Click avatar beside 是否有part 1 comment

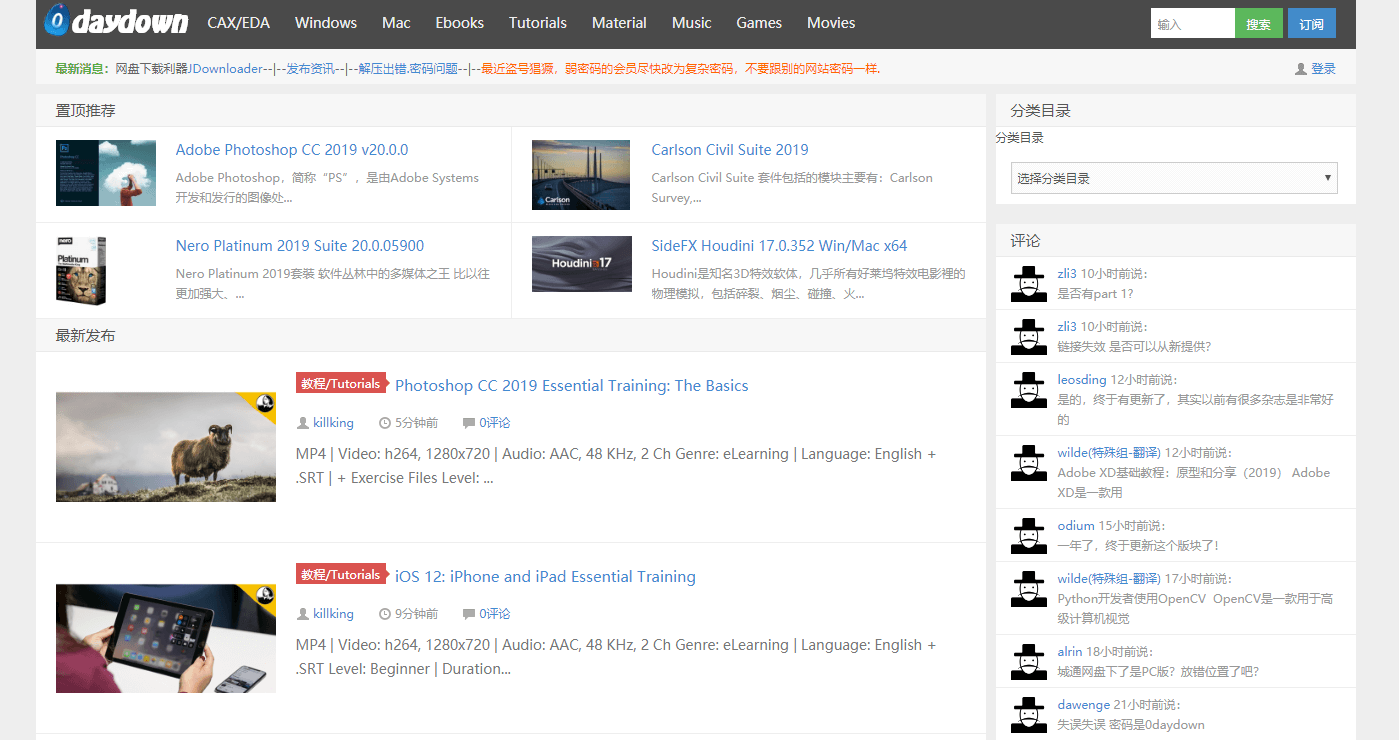coord(1029,284)
